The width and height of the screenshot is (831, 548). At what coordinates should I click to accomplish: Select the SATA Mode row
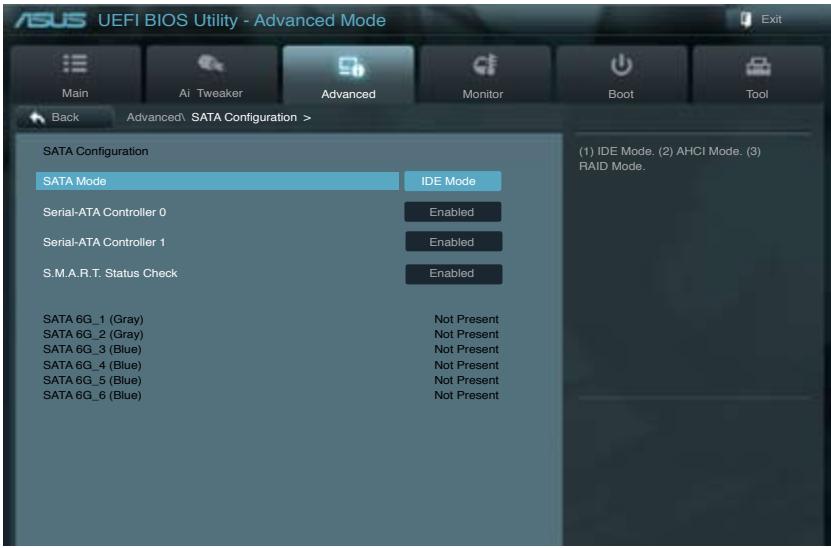[x=217, y=181]
